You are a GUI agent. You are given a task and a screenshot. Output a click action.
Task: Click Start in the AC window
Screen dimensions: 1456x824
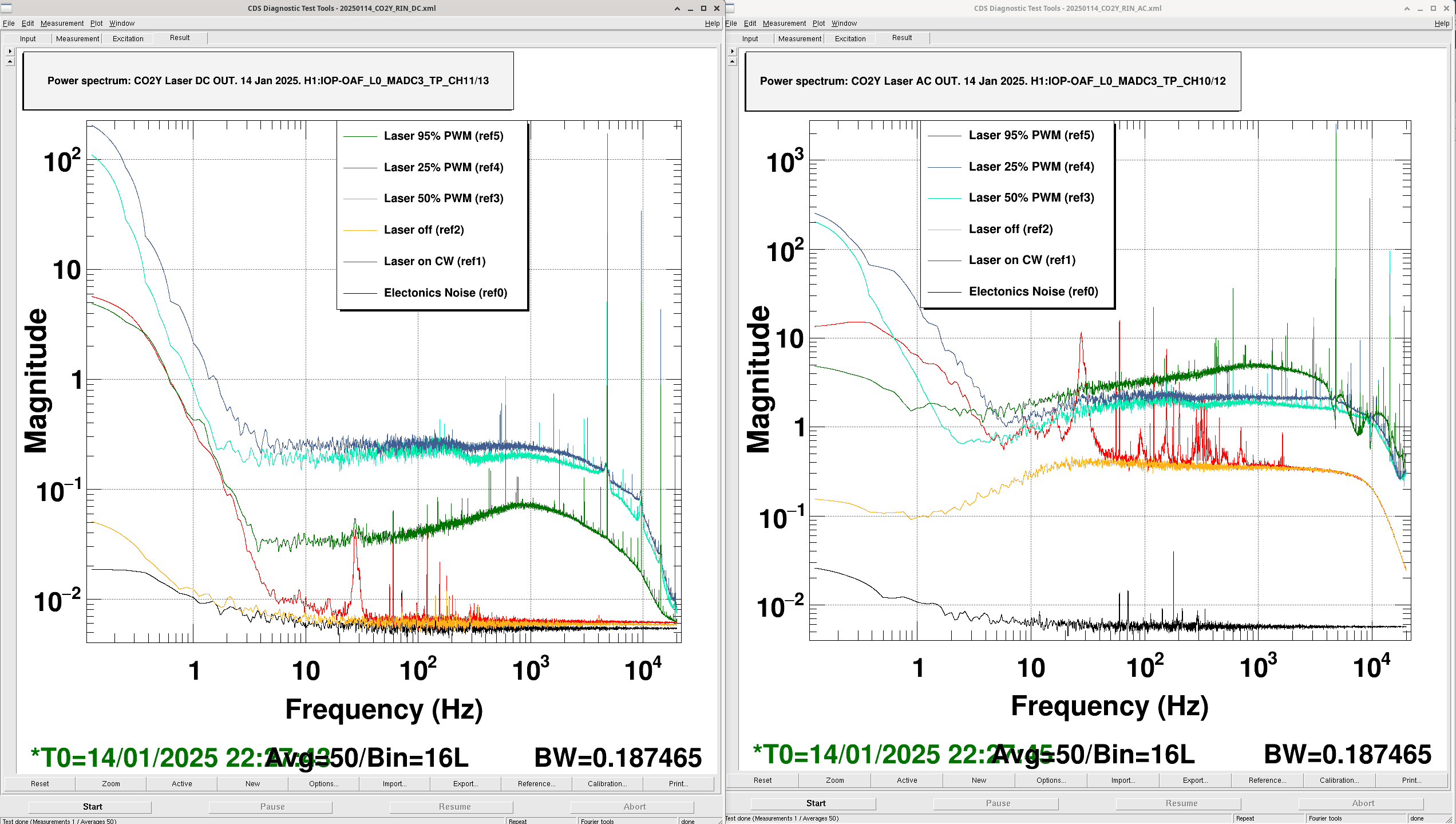click(813, 803)
